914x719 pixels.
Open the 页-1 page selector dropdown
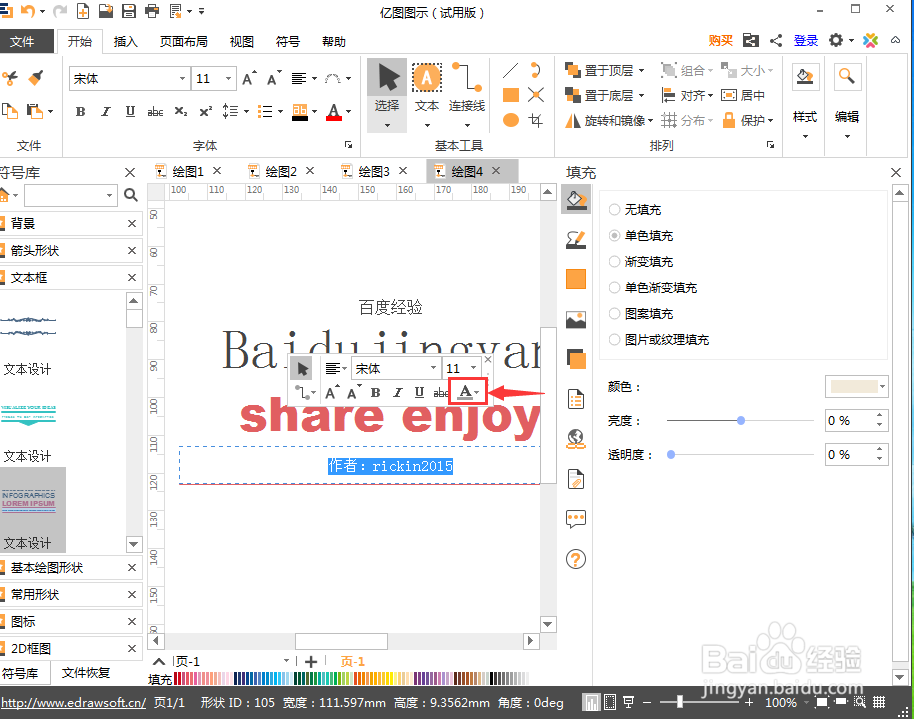pyautogui.click(x=286, y=661)
